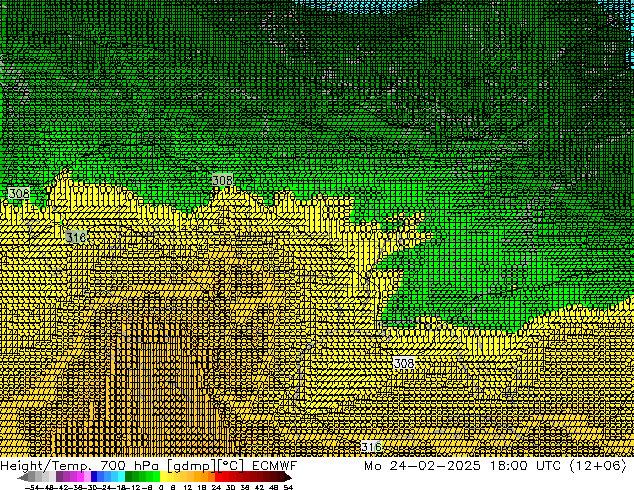
Task: Click the '316' contour label just above date caption
Action: click(x=371, y=447)
